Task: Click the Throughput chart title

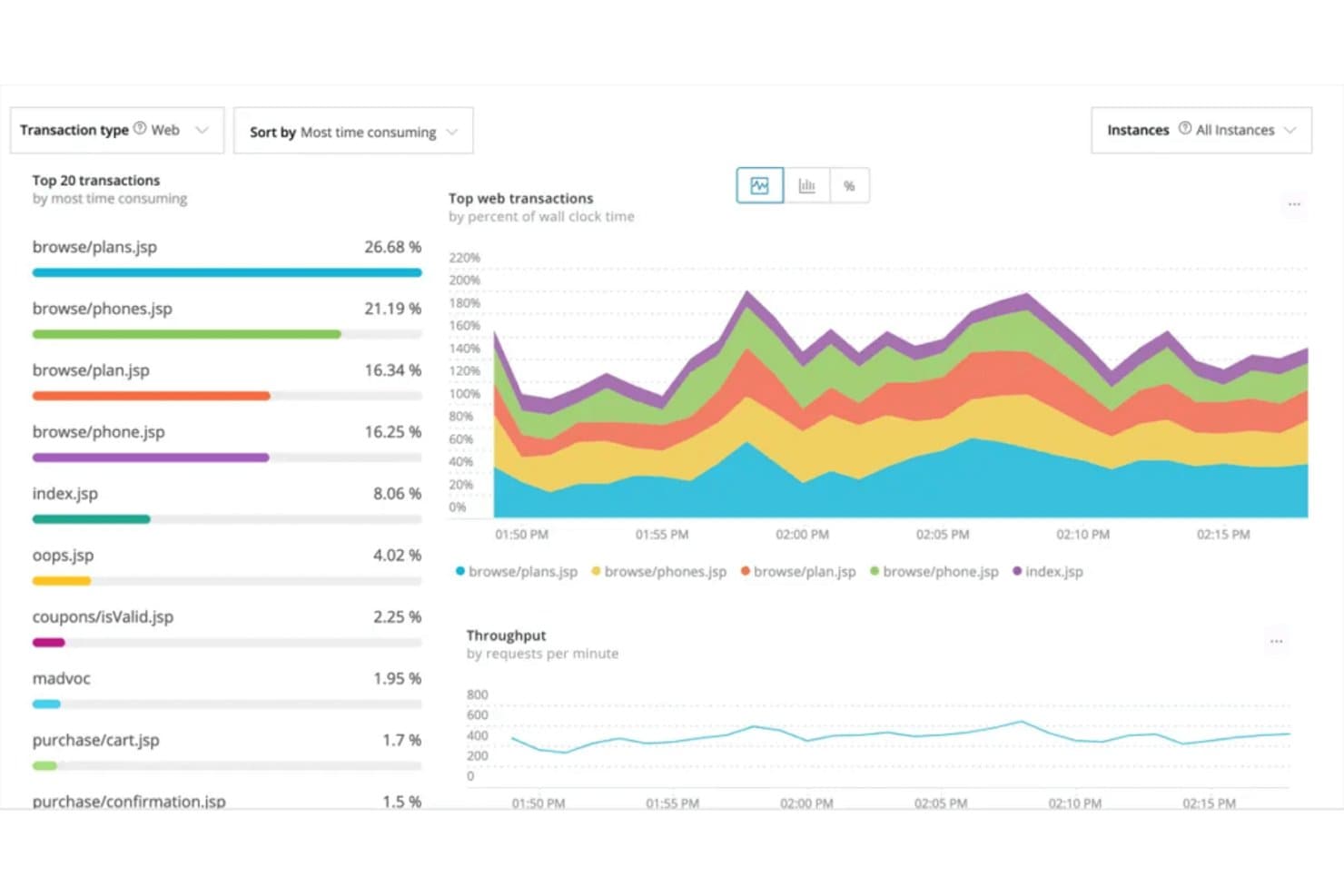Action: pyautogui.click(x=506, y=635)
